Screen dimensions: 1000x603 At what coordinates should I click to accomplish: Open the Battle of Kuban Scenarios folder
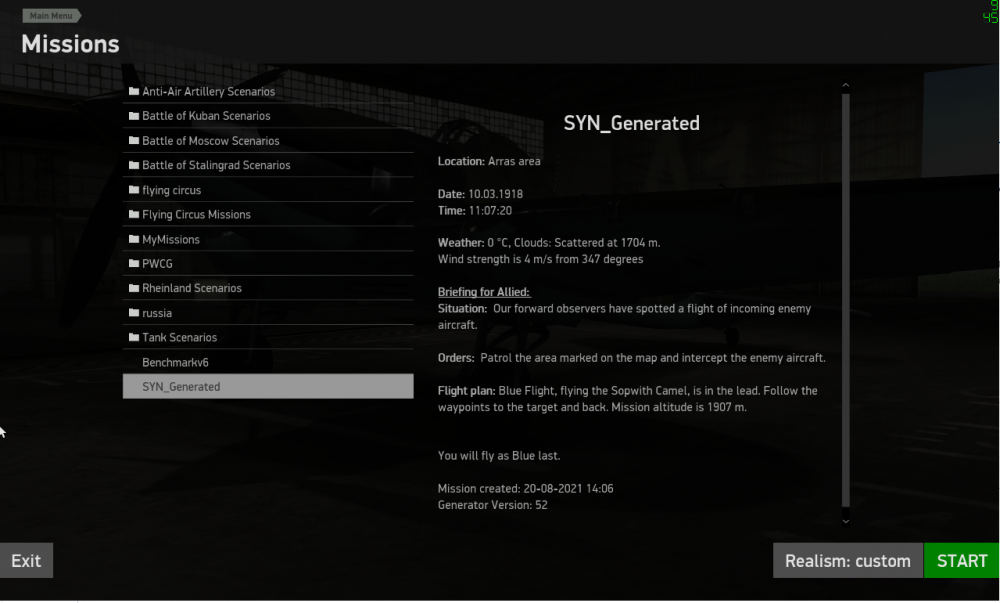268,116
